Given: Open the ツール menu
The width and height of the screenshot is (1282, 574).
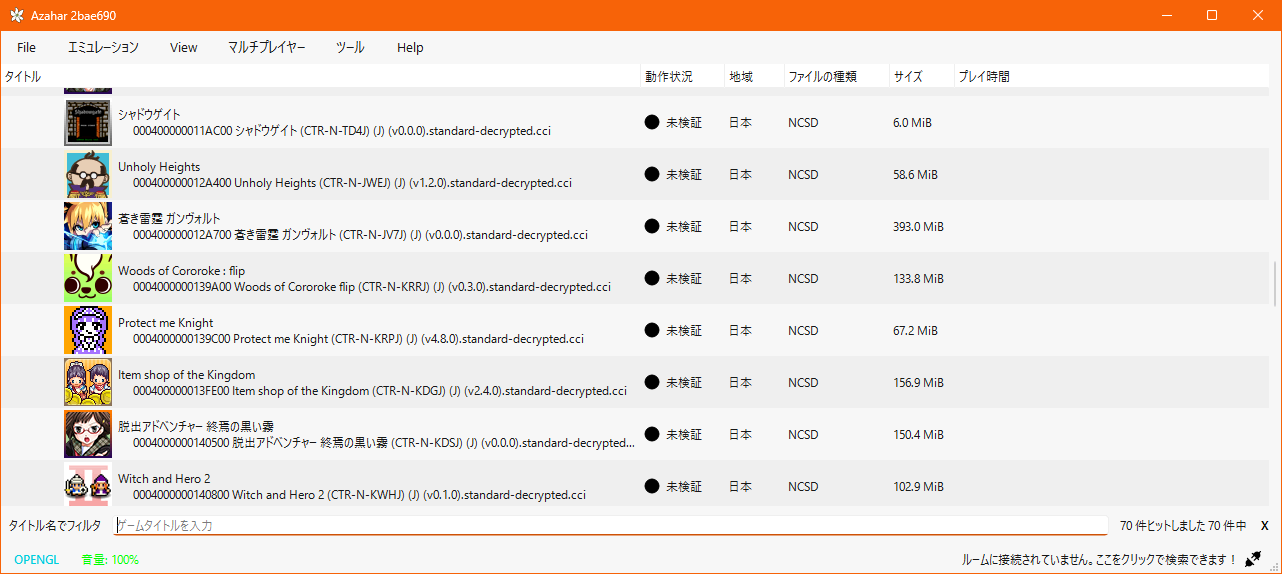Looking at the screenshot, I should 350,47.
